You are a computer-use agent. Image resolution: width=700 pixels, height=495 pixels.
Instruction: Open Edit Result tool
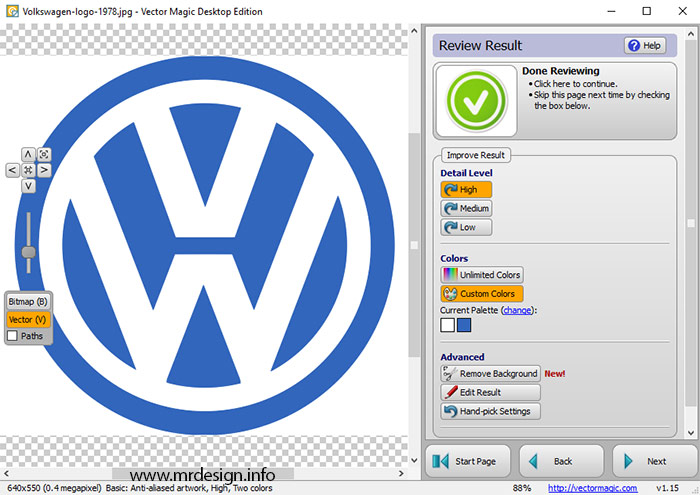(x=490, y=392)
